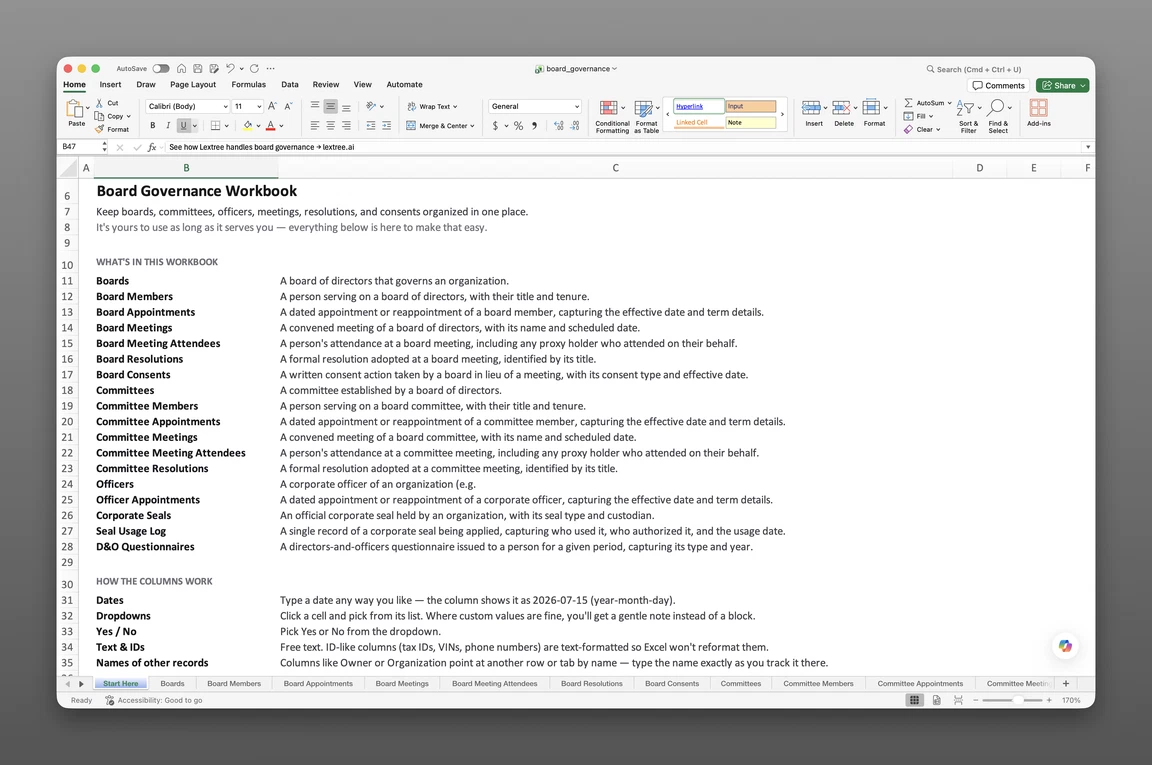Image resolution: width=1152 pixels, height=765 pixels.
Task: Click the Paste clipboard icon
Action: click(x=75, y=109)
